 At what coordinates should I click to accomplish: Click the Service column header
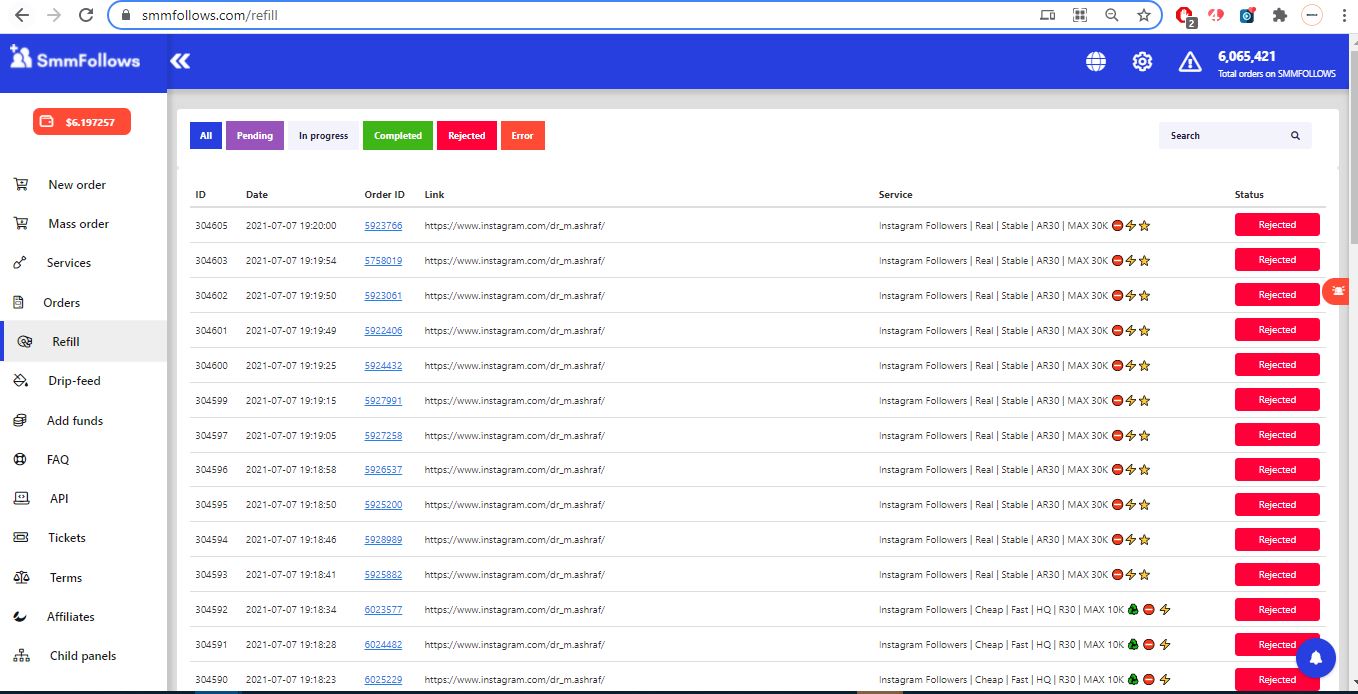pyautogui.click(x=895, y=195)
